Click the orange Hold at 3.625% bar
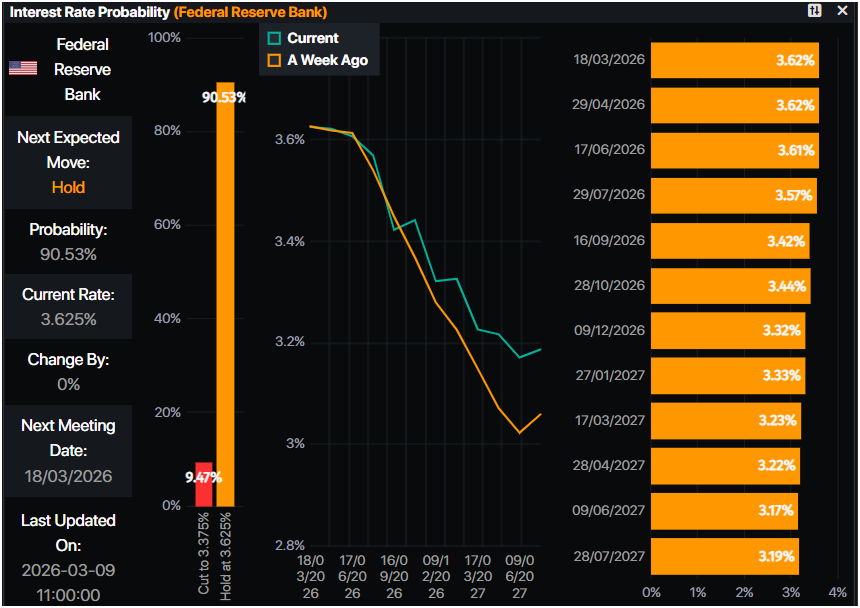Image resolution: width=860 pixels, height=608 pixels. (225, 295)
